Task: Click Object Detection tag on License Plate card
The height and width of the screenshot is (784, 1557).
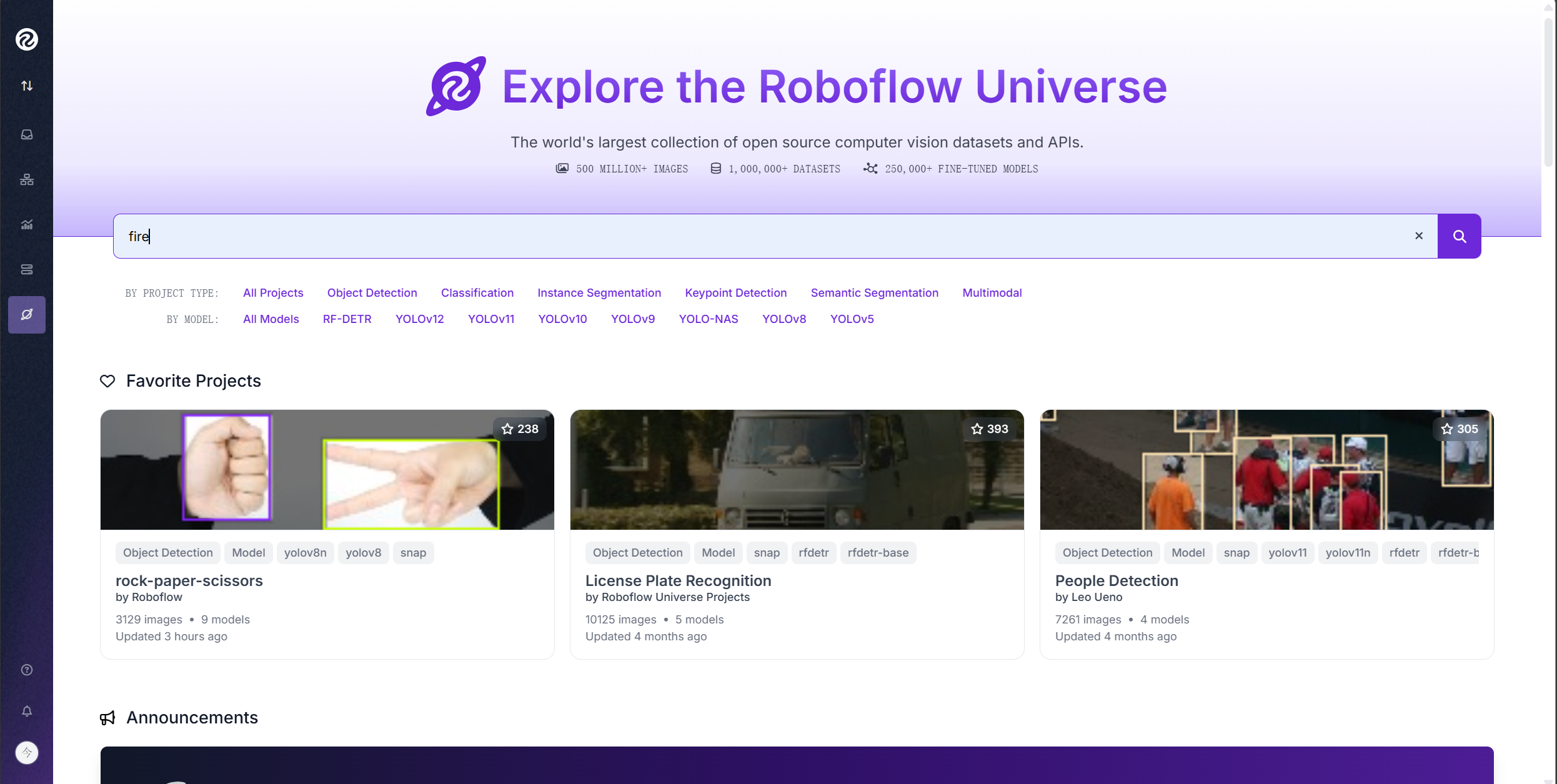Action: click(x=638, y=553)
